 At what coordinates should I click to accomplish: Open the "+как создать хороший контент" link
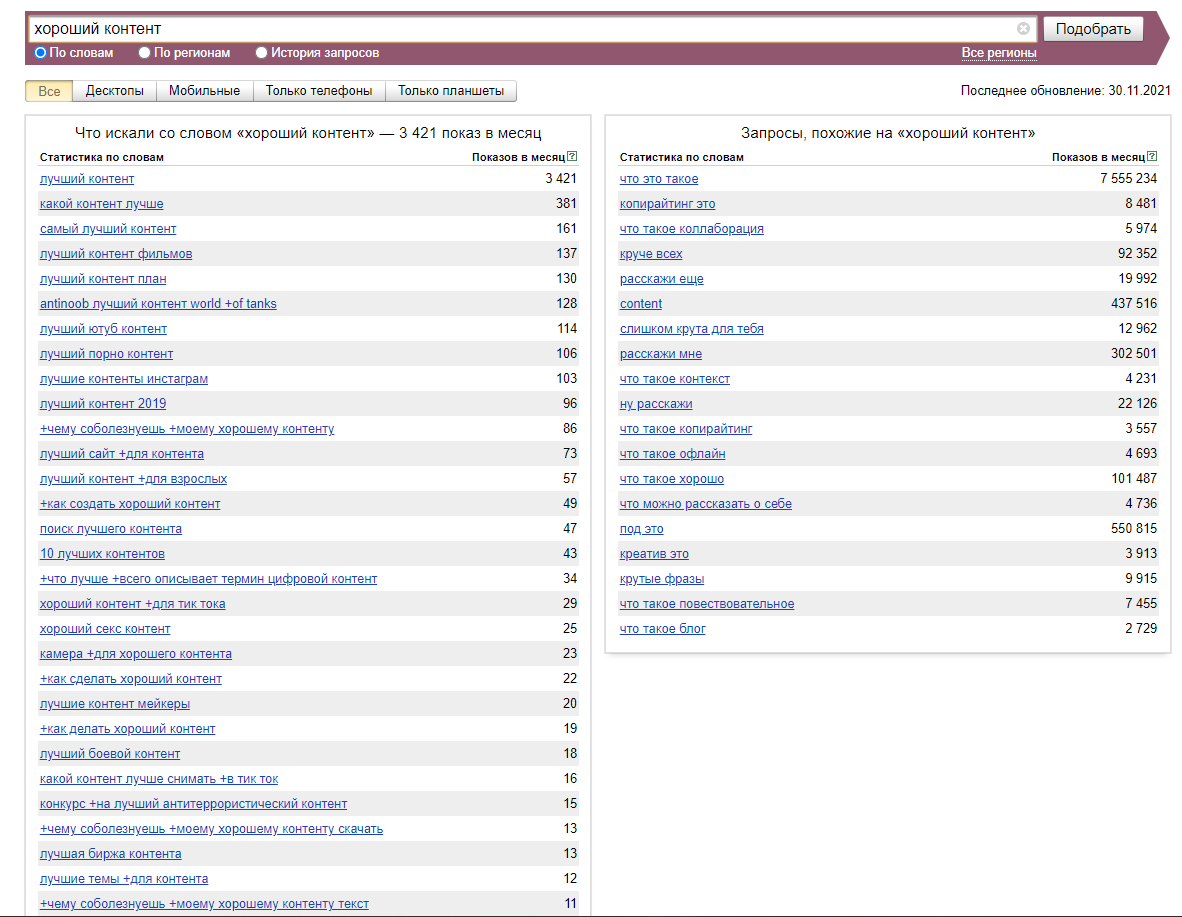tap(130, 504)
